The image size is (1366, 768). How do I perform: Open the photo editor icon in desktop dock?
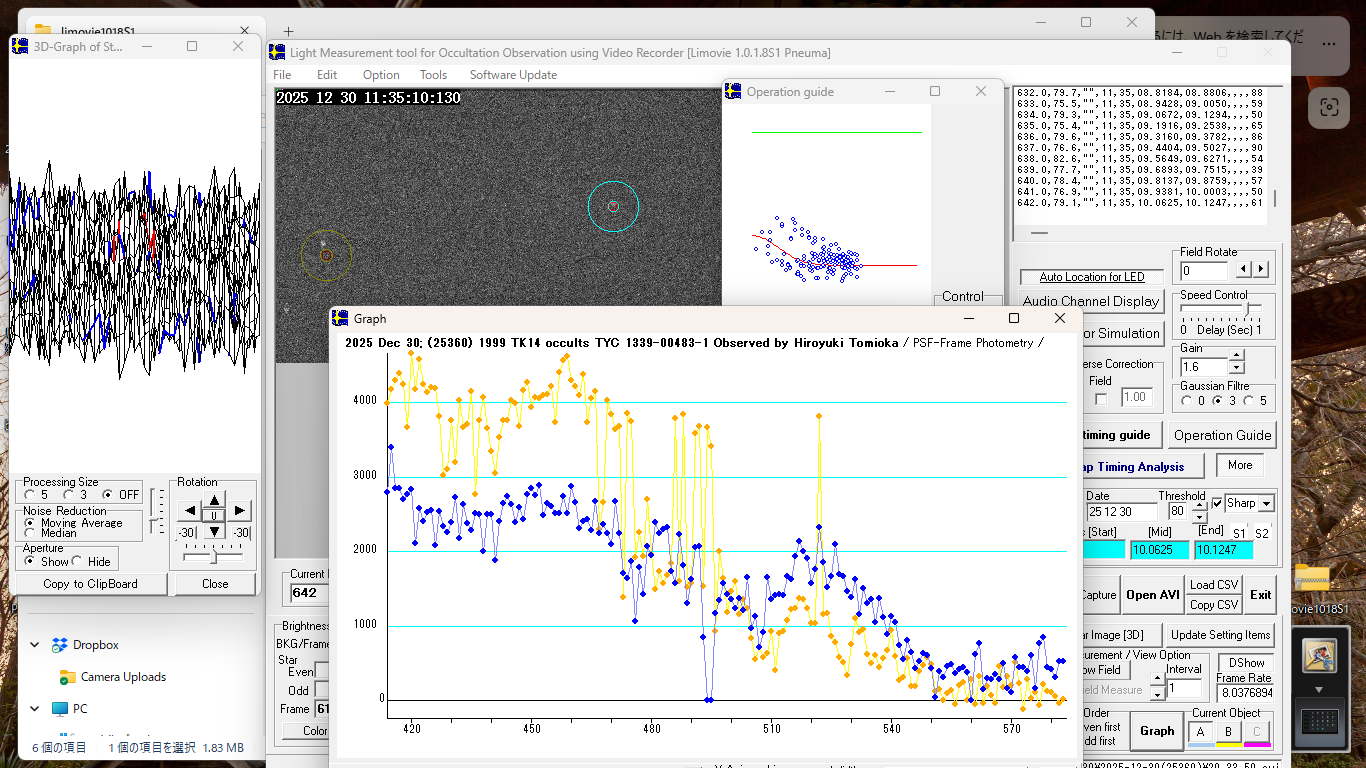point(1319,656)
